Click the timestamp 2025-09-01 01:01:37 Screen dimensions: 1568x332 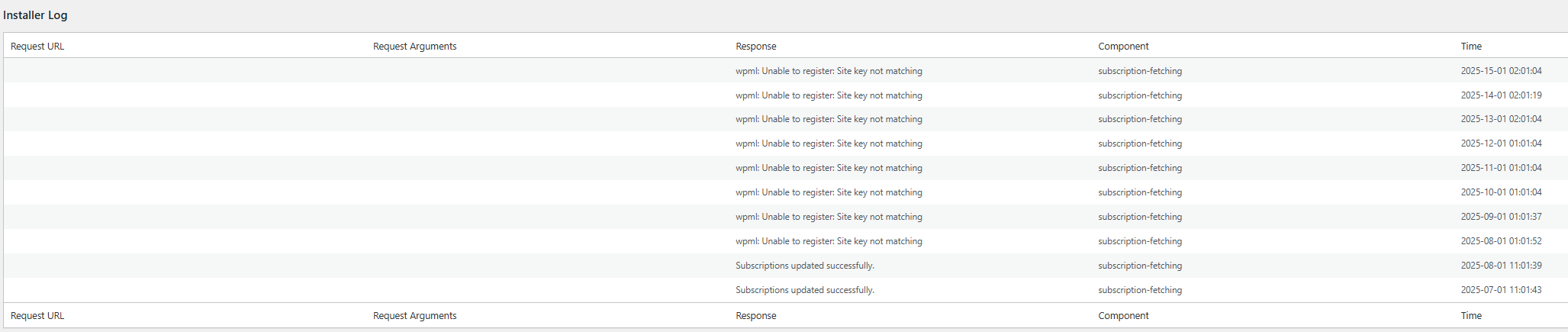(x=1501, y=217)
